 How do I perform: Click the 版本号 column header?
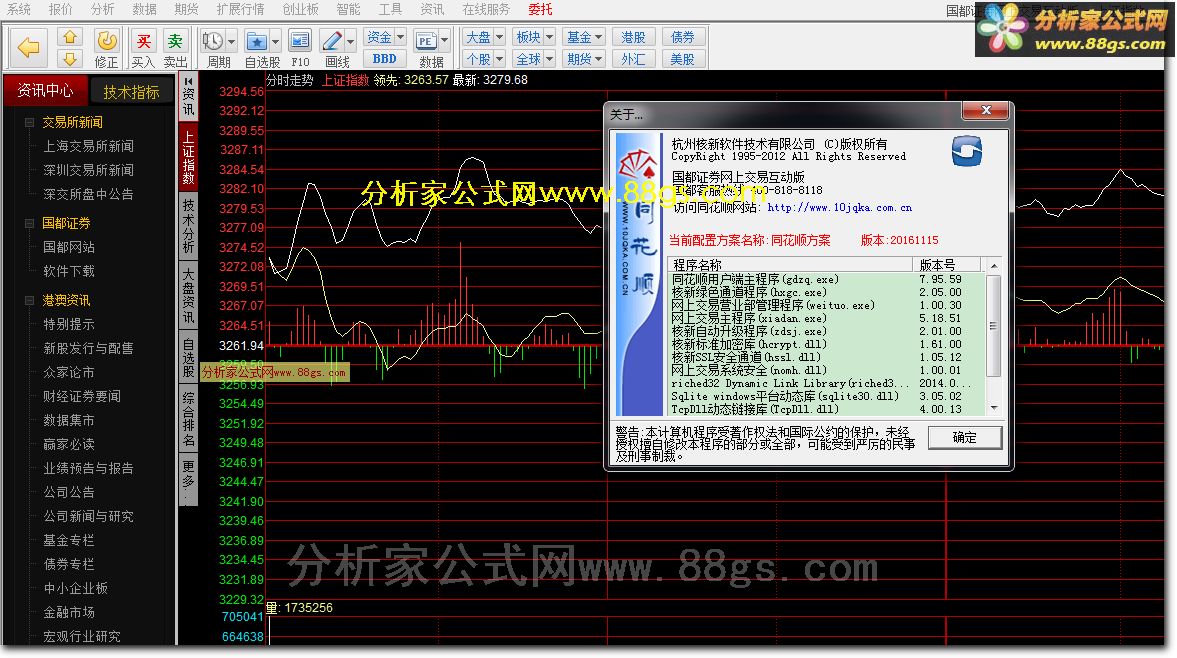tap(947, 265)
